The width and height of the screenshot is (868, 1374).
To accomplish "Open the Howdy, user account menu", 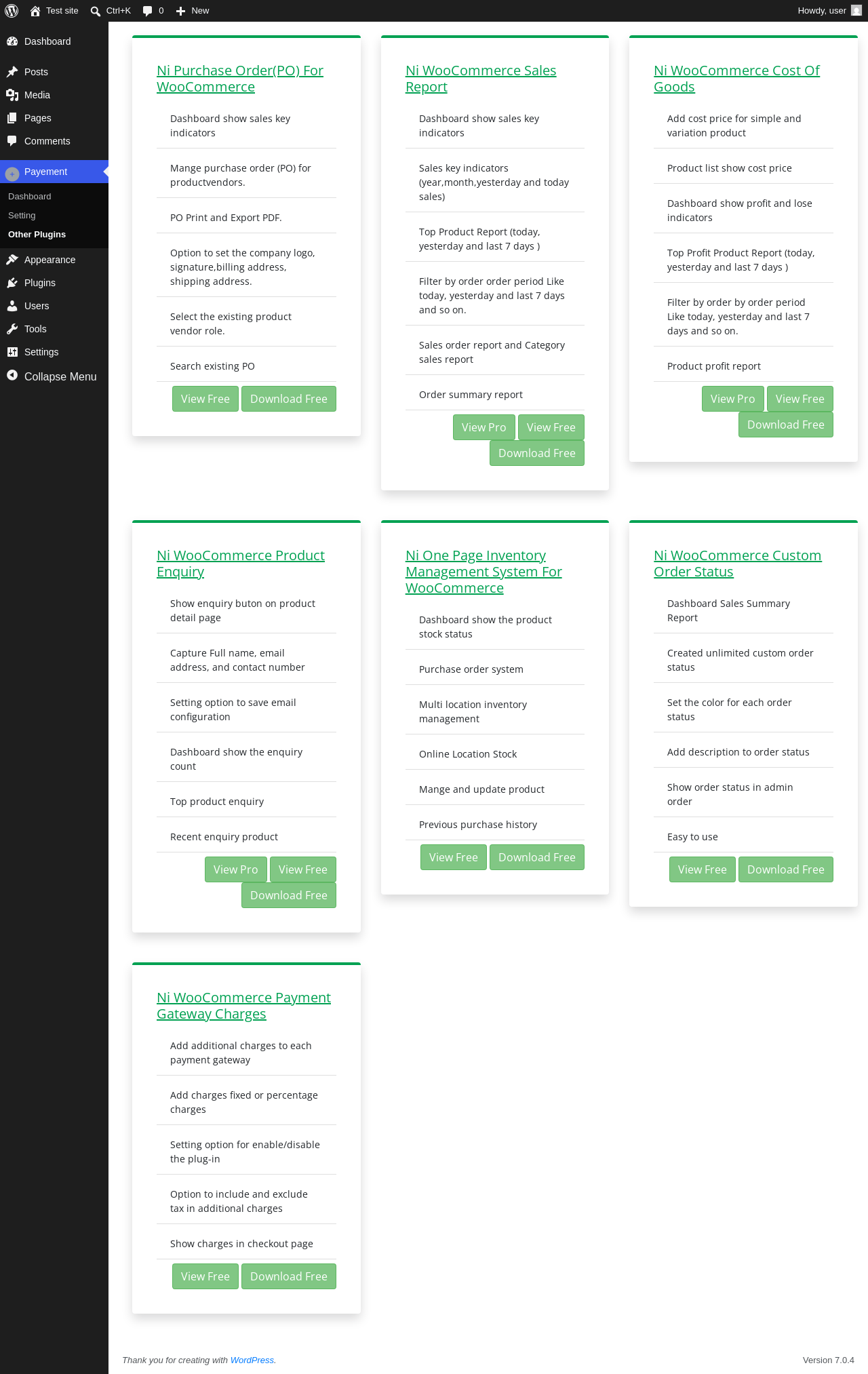I will pyautogui.click(x=829, y=11).
